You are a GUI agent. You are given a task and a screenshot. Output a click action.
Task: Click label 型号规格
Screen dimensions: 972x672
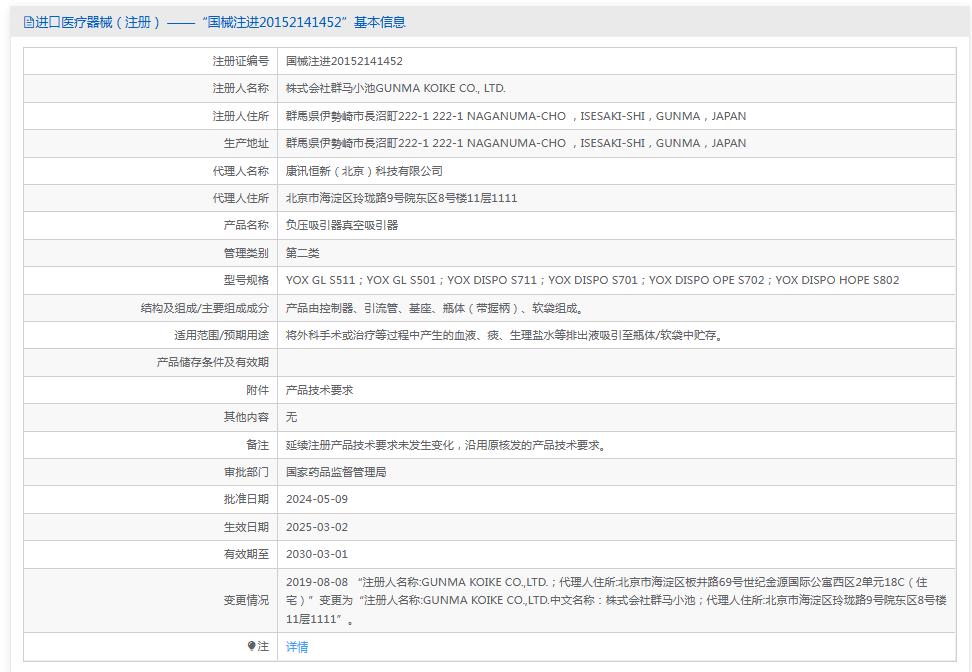[246, 280]
